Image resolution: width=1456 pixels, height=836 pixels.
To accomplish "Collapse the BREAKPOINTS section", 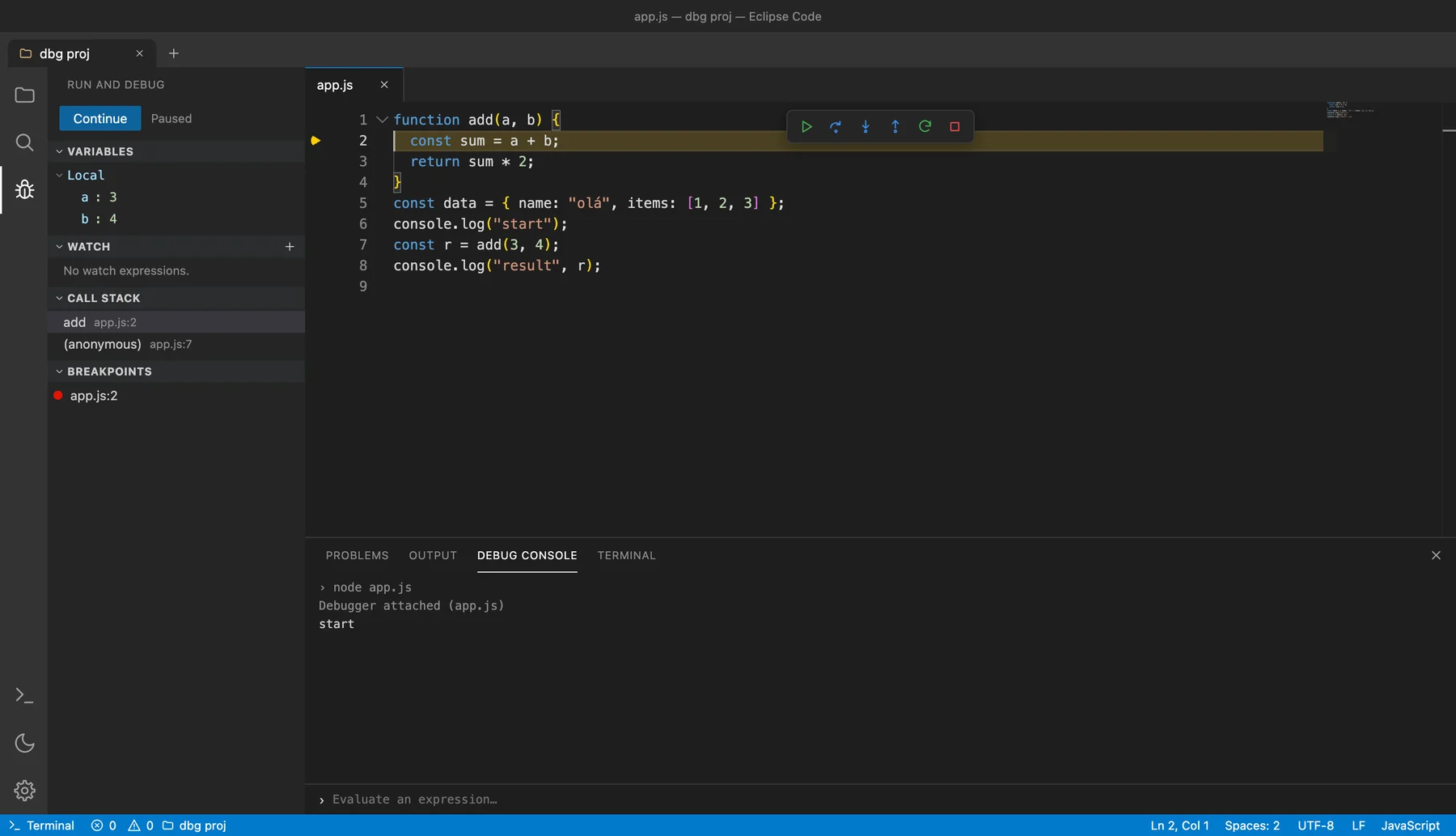I will [59, 371].
